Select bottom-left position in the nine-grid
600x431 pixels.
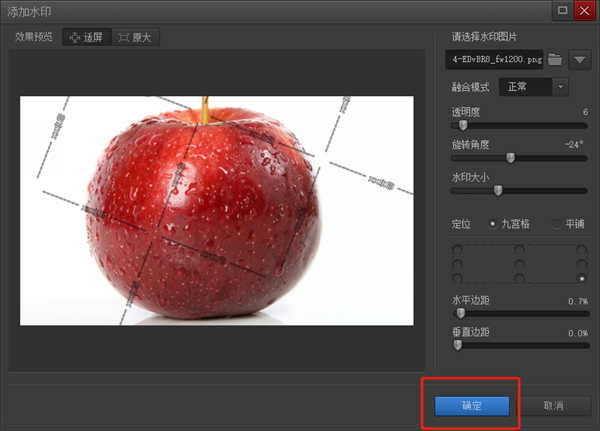click(457, 278)
